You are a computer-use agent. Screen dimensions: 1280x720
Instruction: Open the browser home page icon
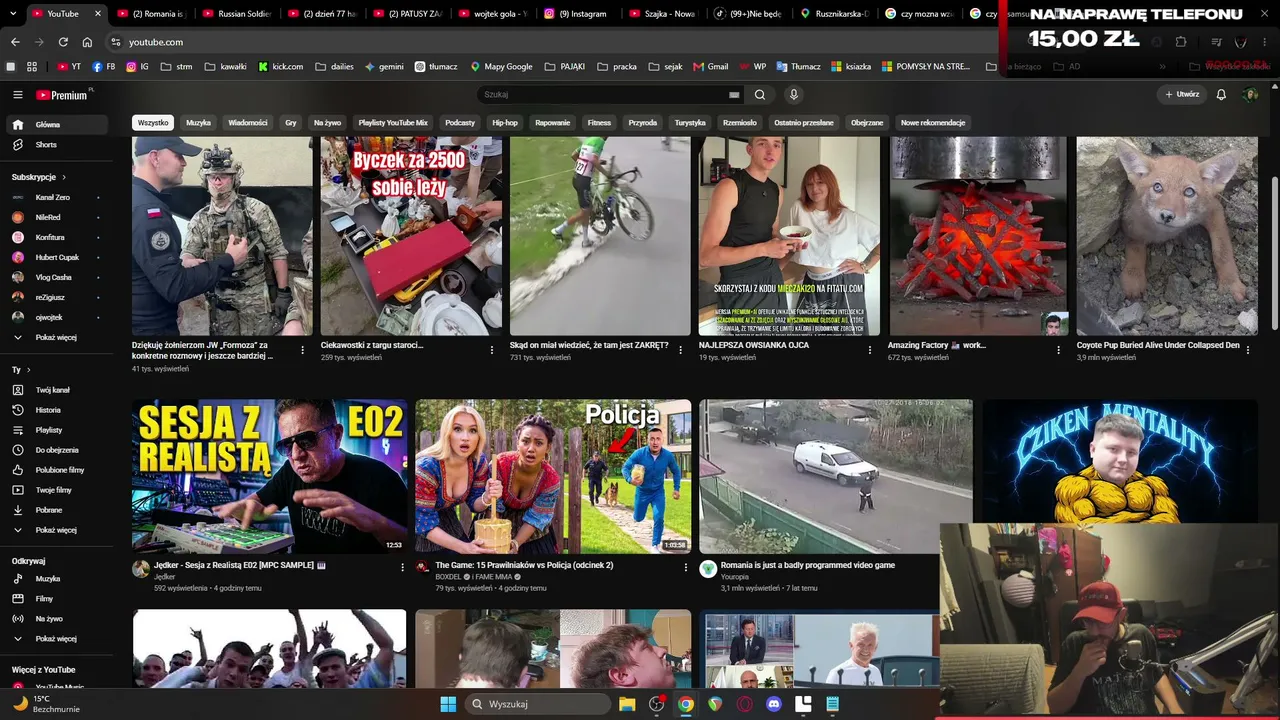pyautogui.click(x=87, y=42)
